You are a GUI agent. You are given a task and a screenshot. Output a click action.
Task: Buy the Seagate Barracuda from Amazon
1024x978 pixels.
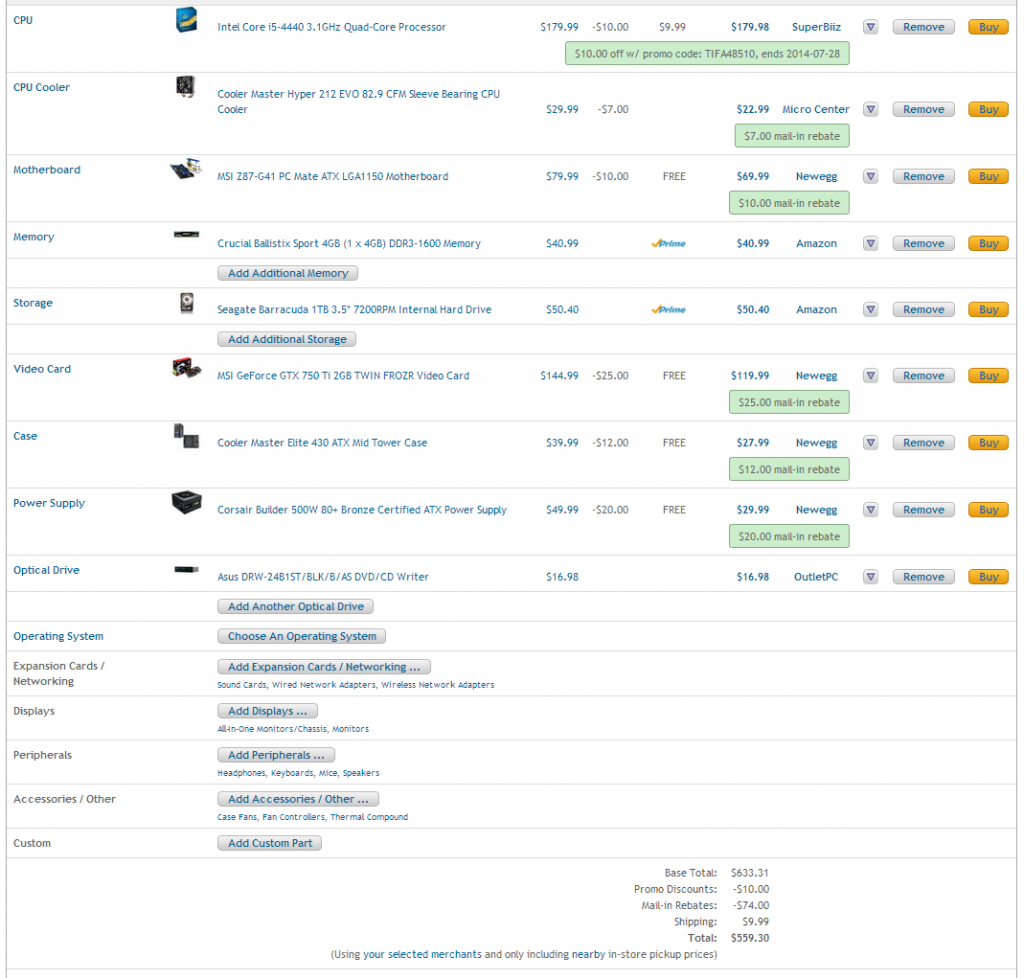pyautogui.click(x=988, y=310)
